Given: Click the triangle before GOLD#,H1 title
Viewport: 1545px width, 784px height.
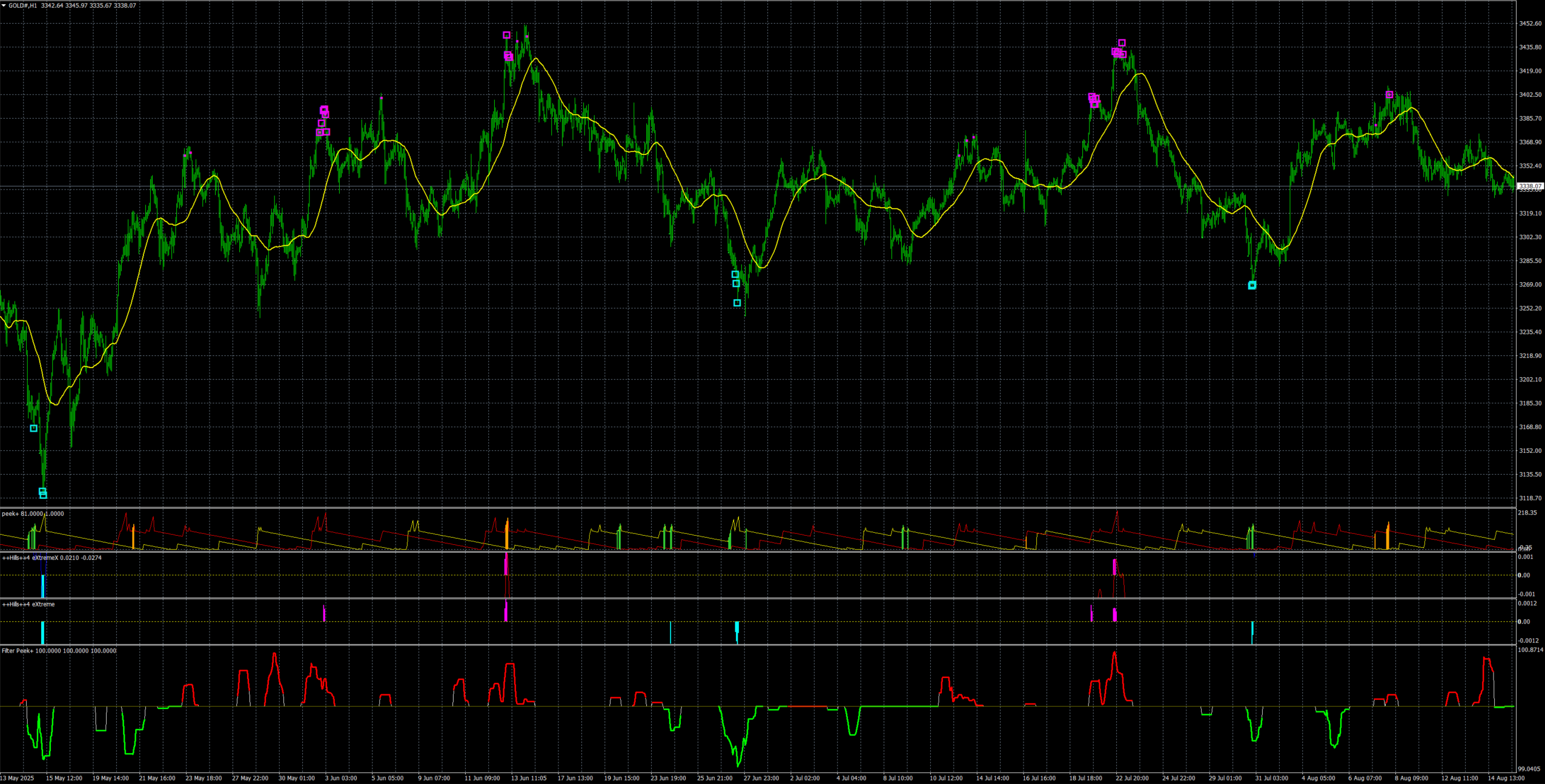Looking at the screenshot, I should point(4,5).
